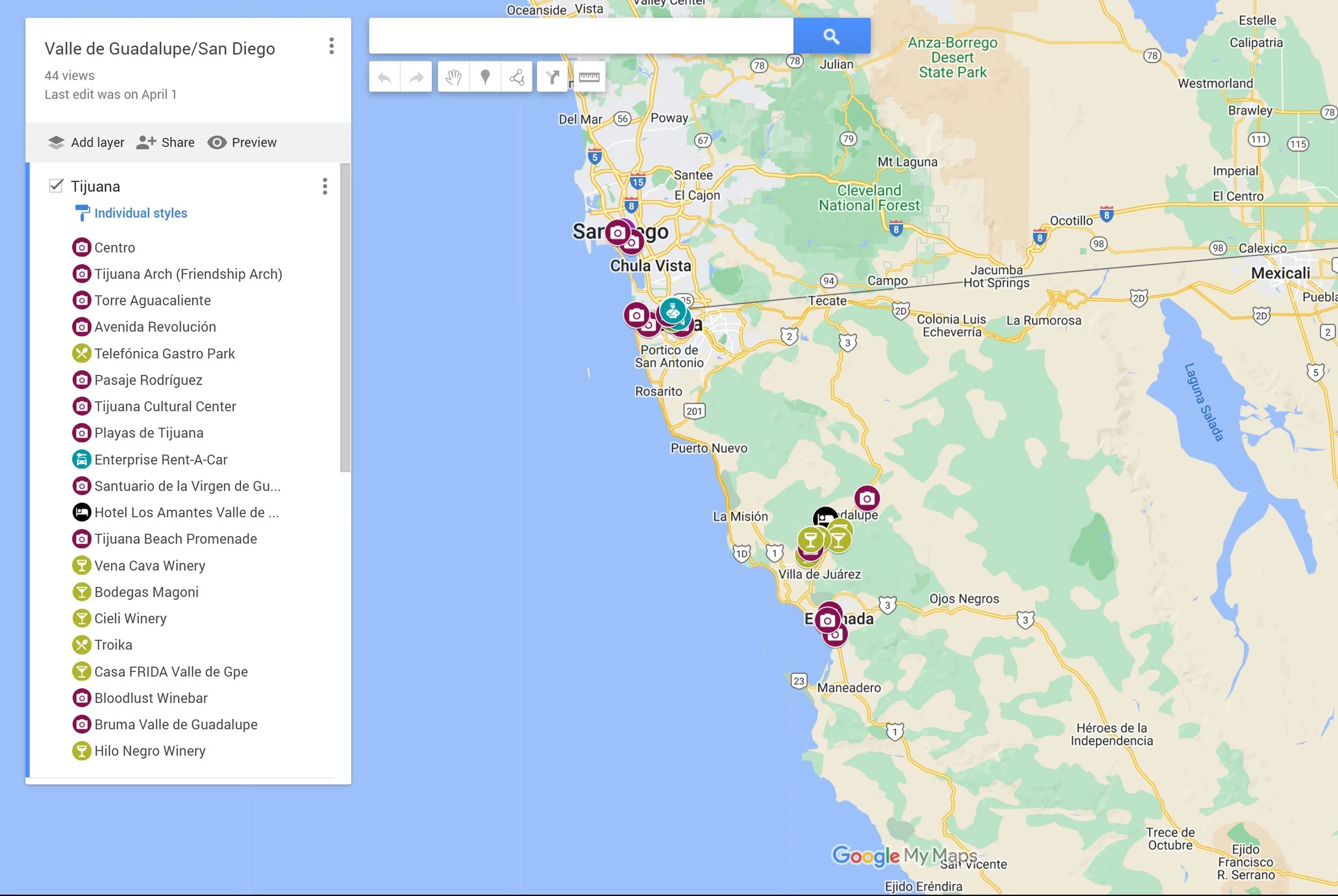Click the redo arrow in toolbar
The image size is (1338, 896).
click(416, 77)
